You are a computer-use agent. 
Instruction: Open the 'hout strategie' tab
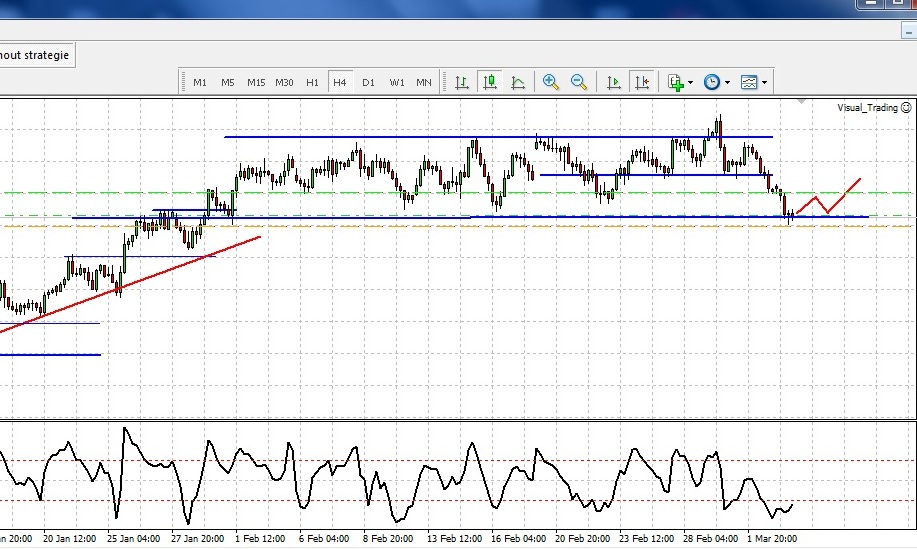point(35,55)
